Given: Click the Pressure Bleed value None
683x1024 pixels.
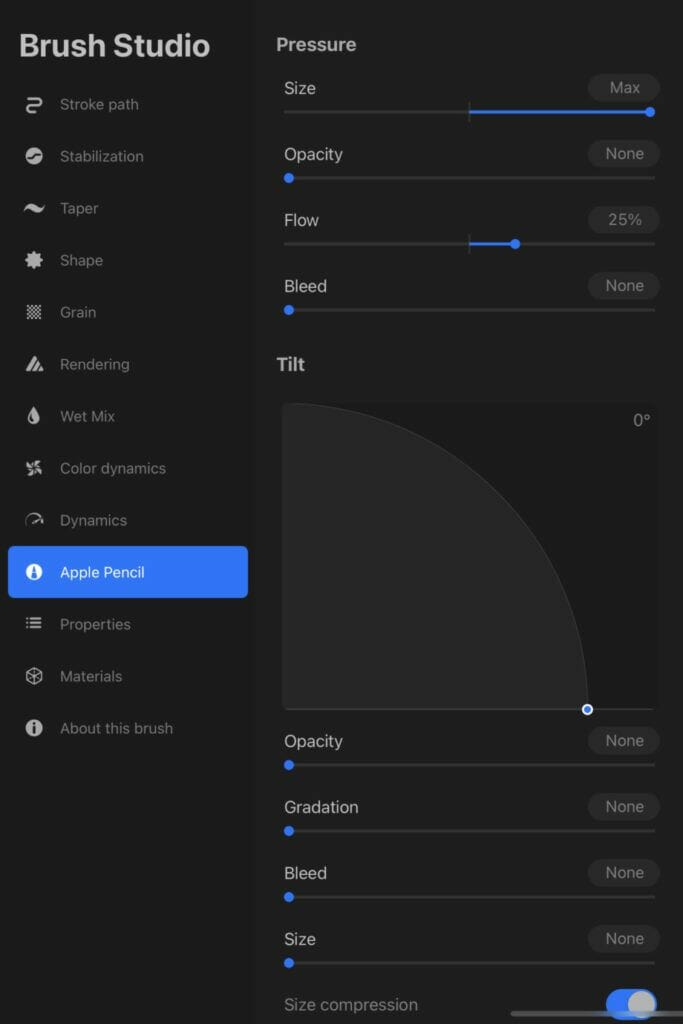Looking at the screenshot, I should pos(624,285).
